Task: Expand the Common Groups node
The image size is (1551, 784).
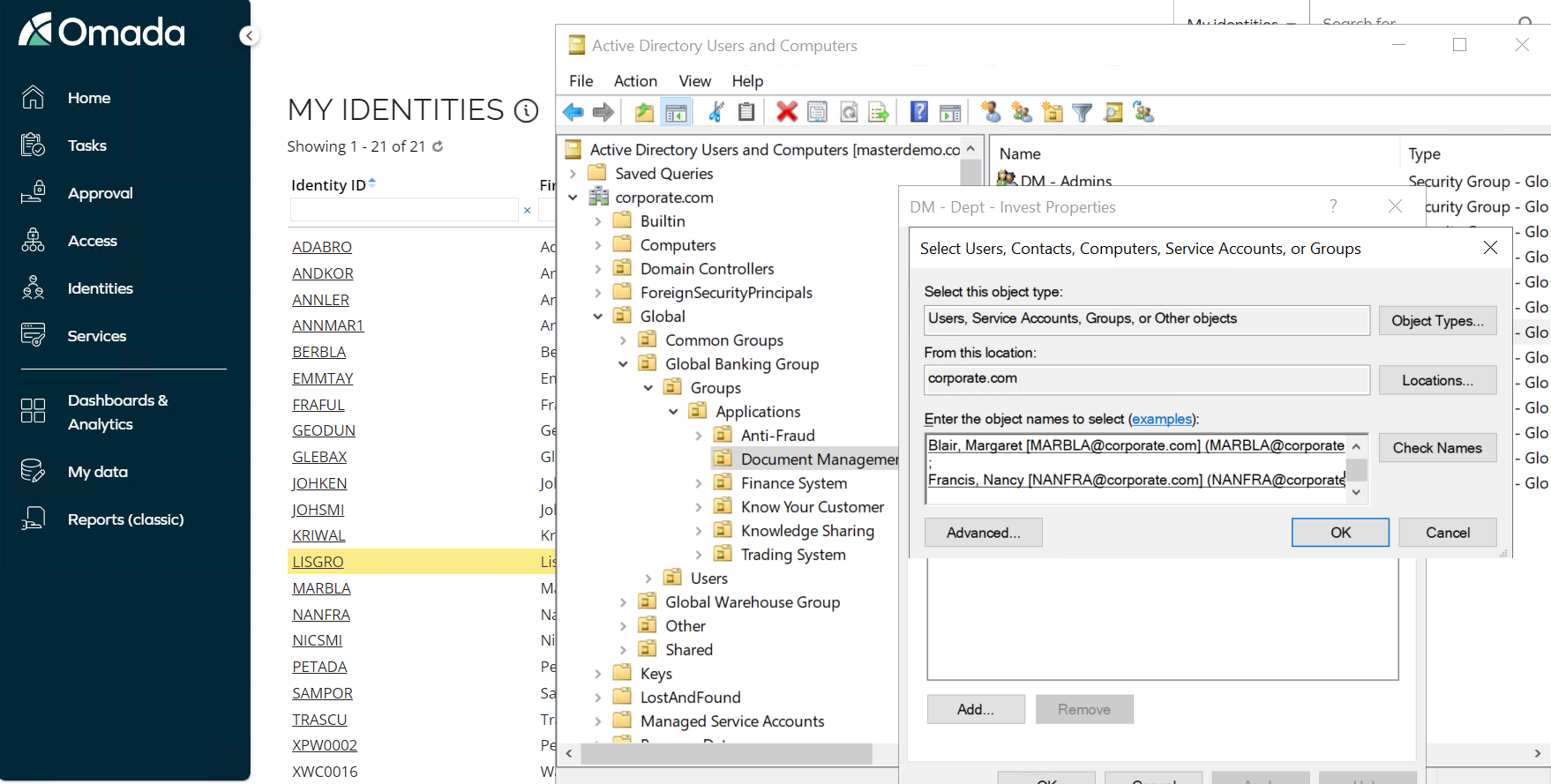Action: click(623, 340)
